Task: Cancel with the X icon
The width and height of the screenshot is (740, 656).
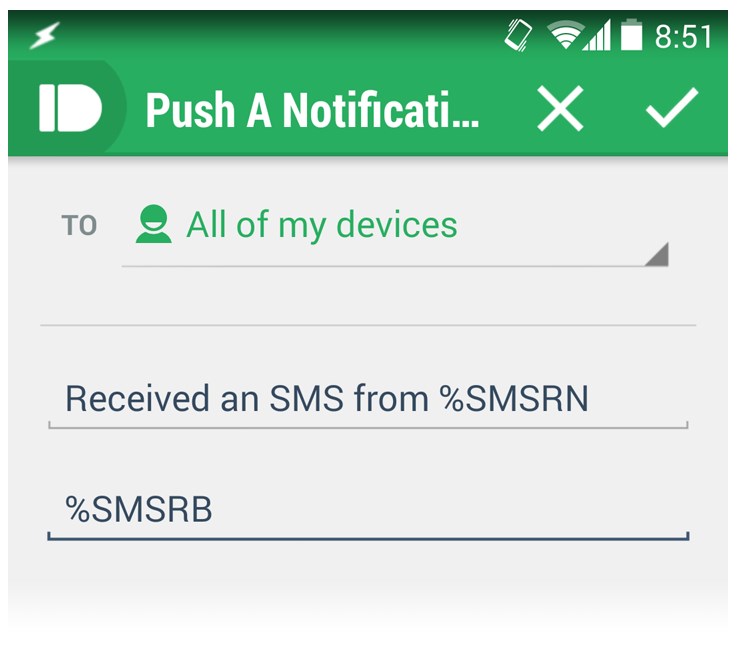Action: coord(560,109)
